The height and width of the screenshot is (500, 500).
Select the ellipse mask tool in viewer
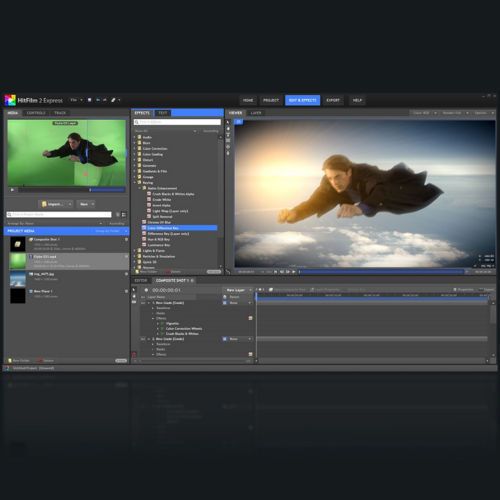(x=228, y=146)
